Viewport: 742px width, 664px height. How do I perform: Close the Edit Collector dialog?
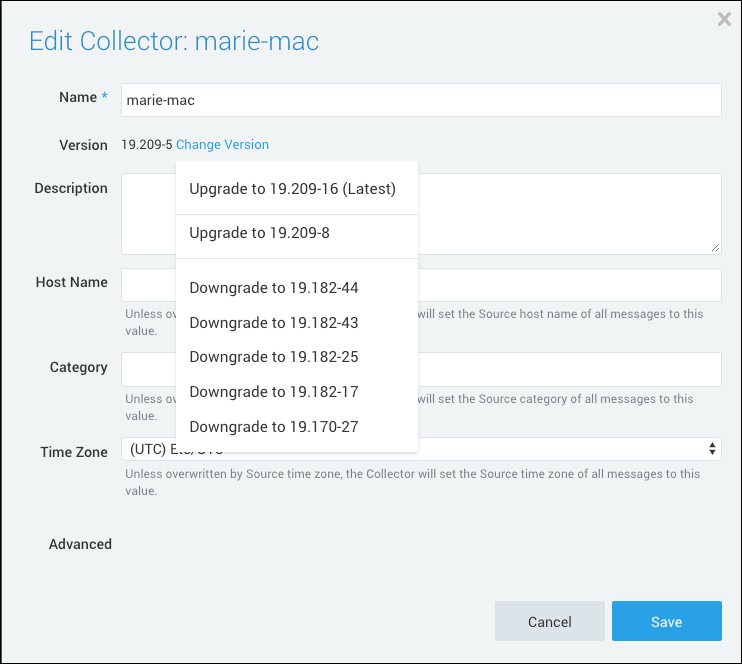pyautogui.click(x=724, y=19)
